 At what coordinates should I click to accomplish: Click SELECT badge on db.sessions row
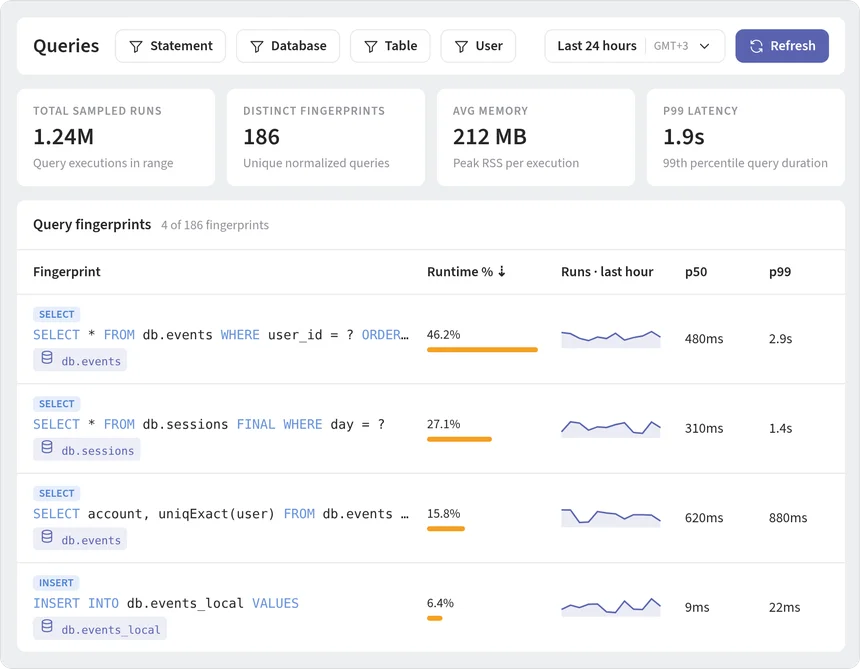pos(56,404)
